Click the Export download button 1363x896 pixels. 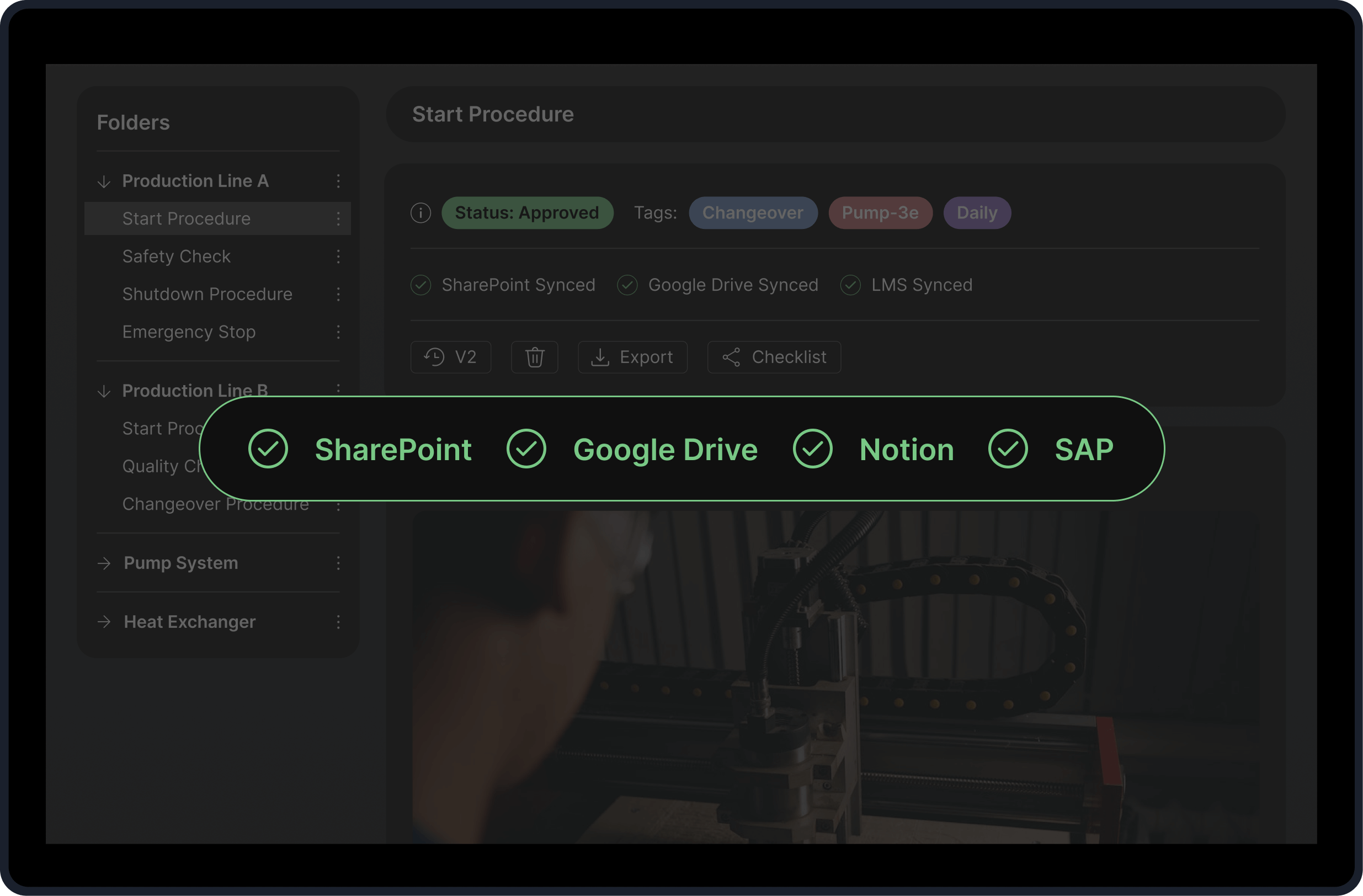tap(632, 358)
